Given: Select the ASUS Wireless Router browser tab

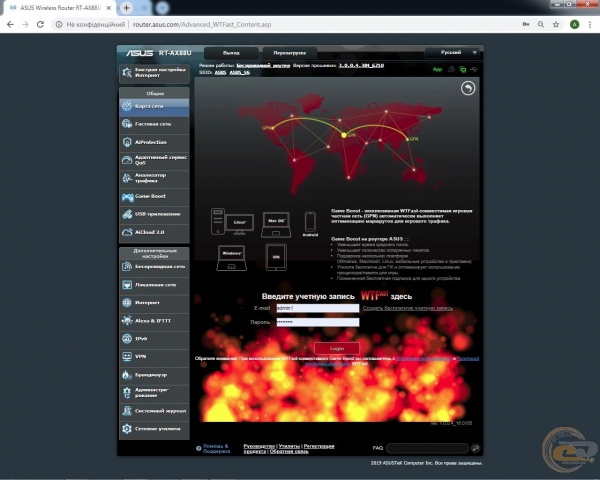Looking at the screenshot, I should coord(60,8).
